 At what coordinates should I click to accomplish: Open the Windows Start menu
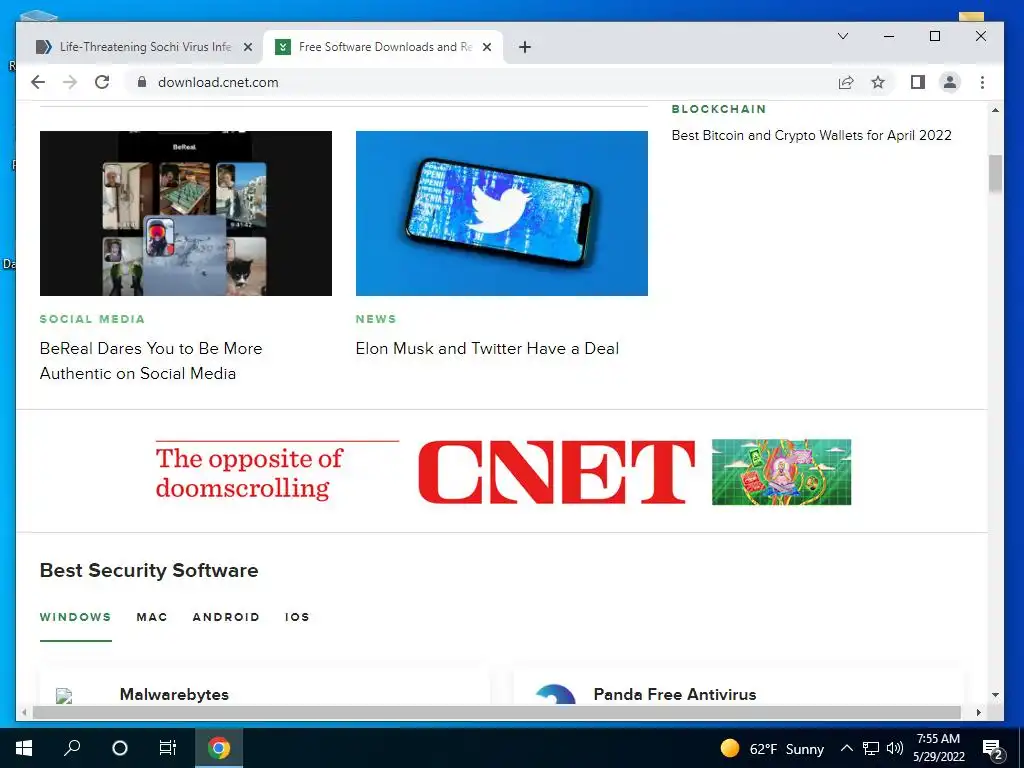coord(24,748)
